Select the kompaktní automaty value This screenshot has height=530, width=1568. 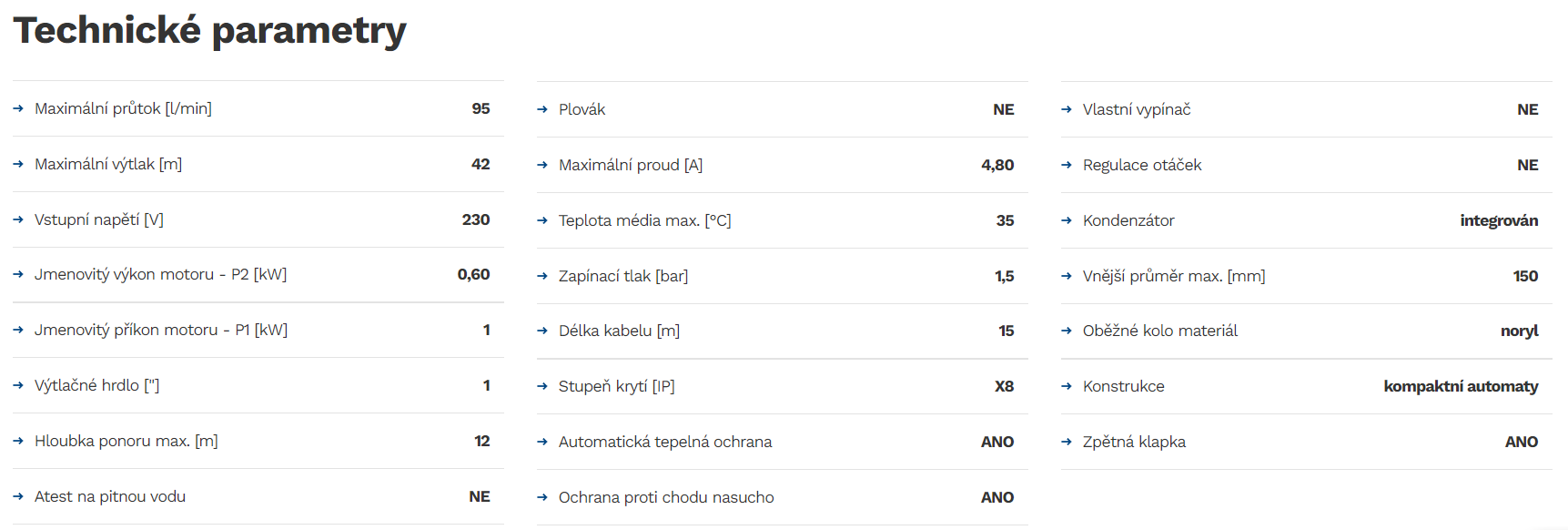1461,386
